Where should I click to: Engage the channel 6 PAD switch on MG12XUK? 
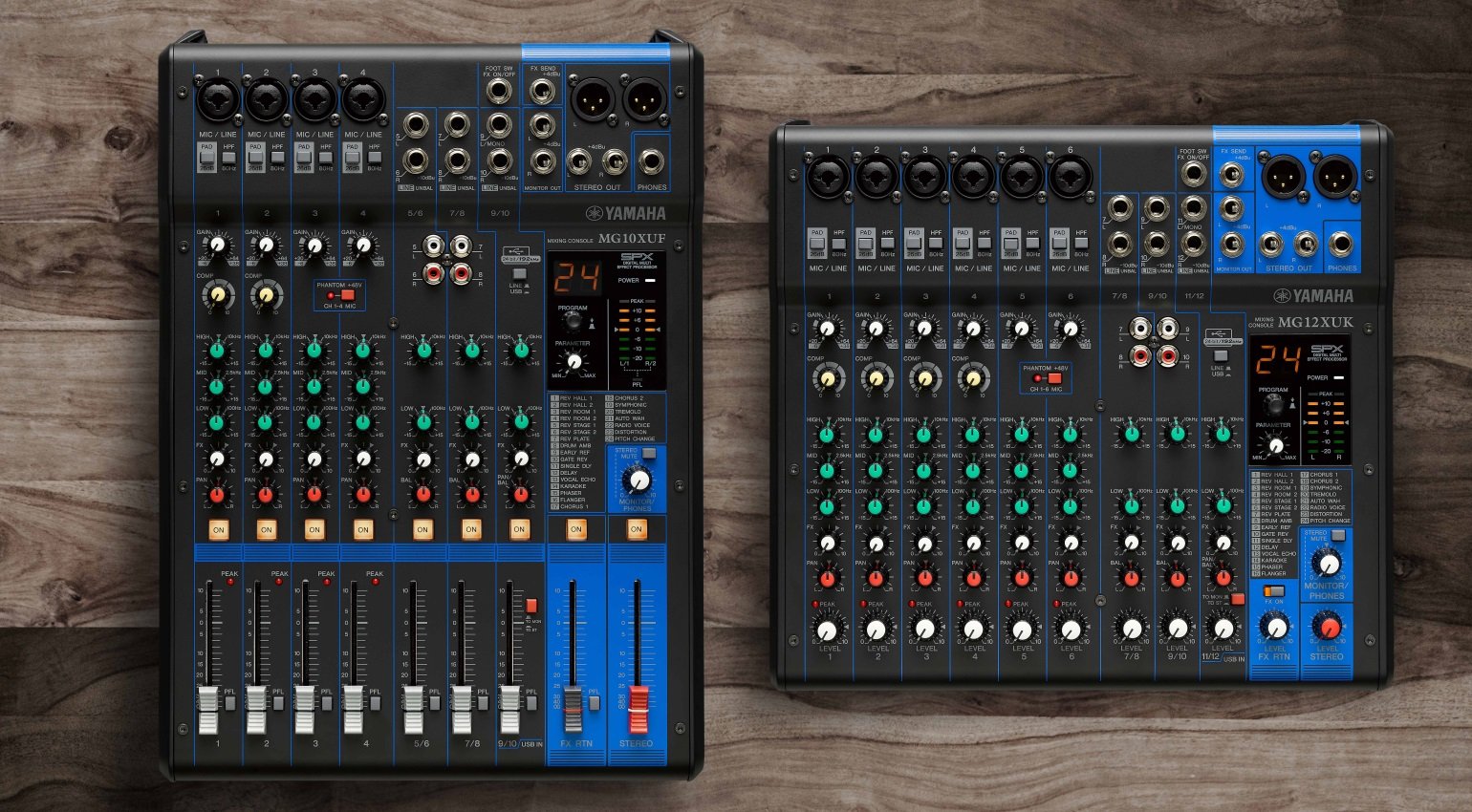1059,243
